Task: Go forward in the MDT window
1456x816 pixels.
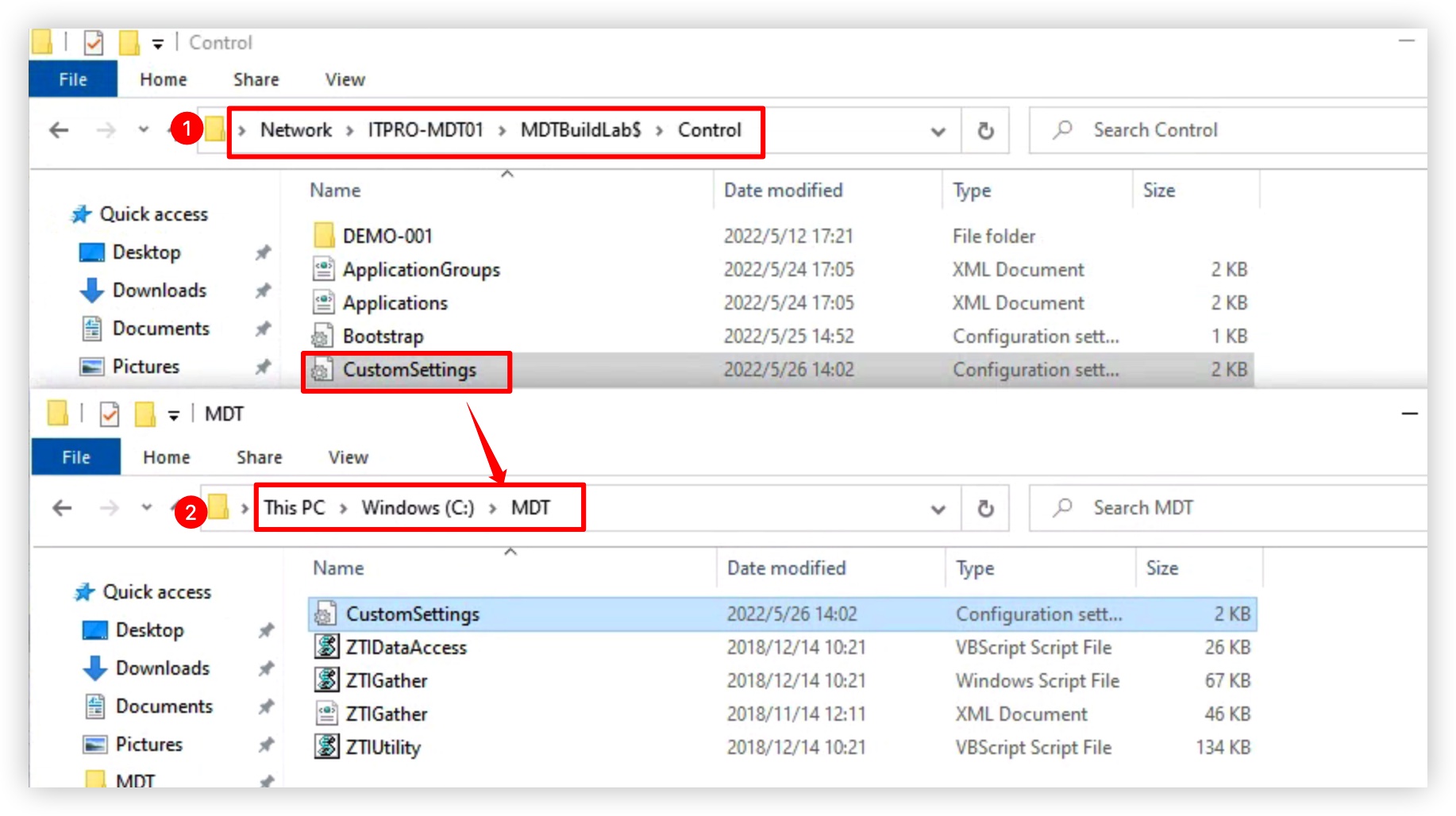Action: (x=109, y=508)
